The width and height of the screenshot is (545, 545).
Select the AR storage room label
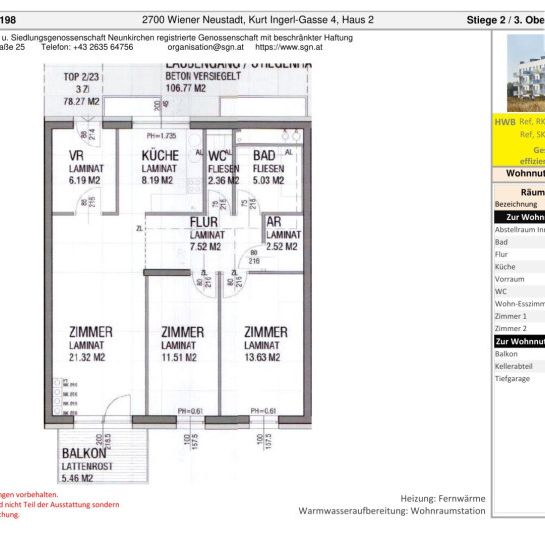(x=274, y=222)
